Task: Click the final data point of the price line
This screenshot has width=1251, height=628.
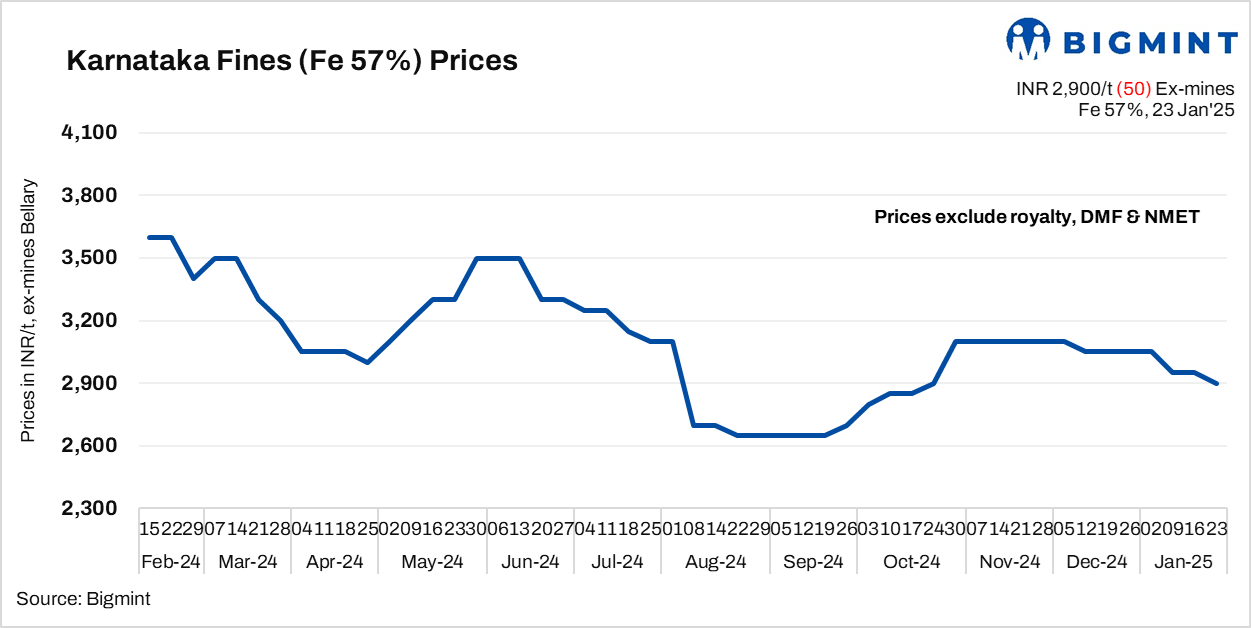Action: tap(1216, 384)
